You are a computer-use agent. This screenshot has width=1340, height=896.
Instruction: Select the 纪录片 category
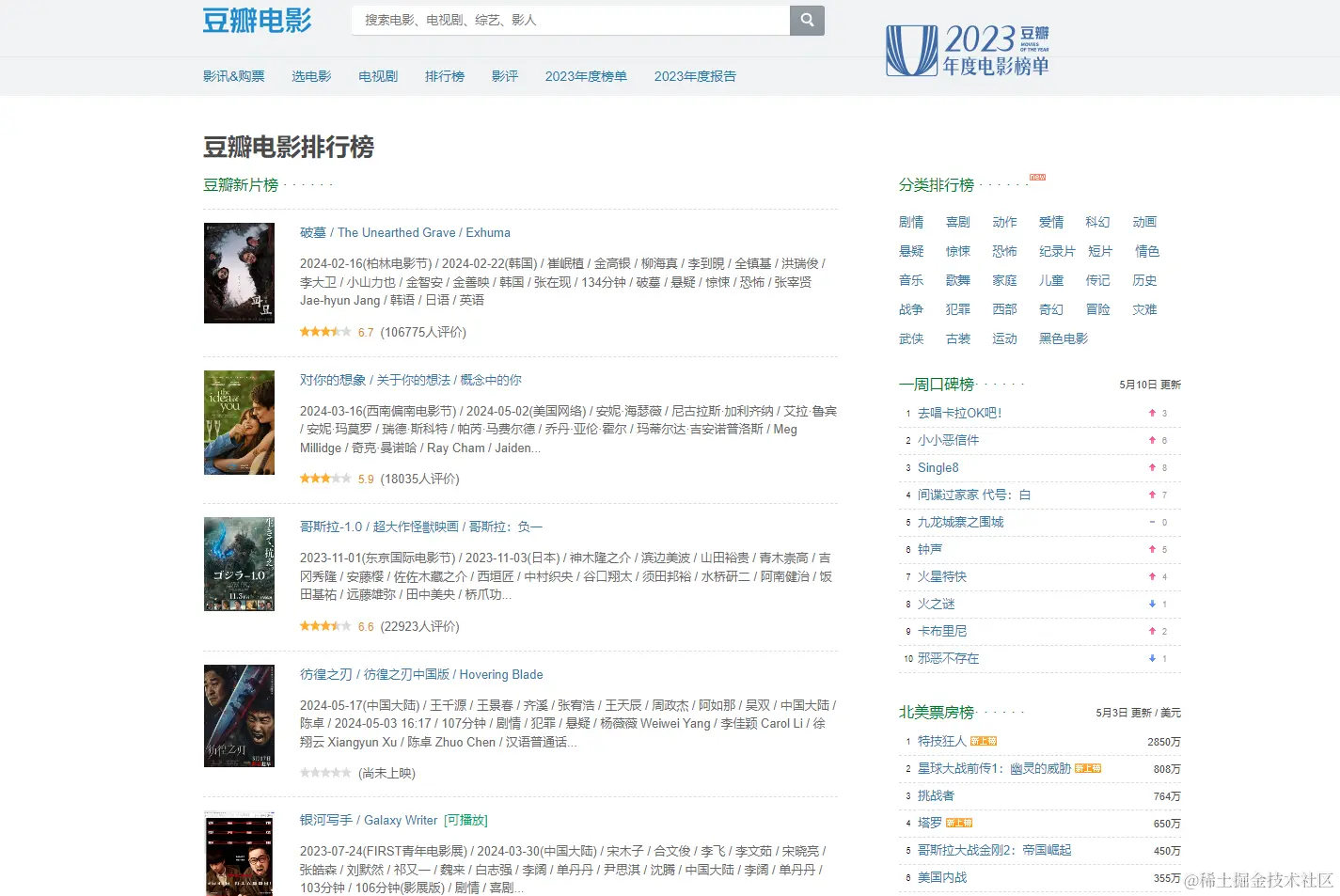click(x=1057, y=251)
